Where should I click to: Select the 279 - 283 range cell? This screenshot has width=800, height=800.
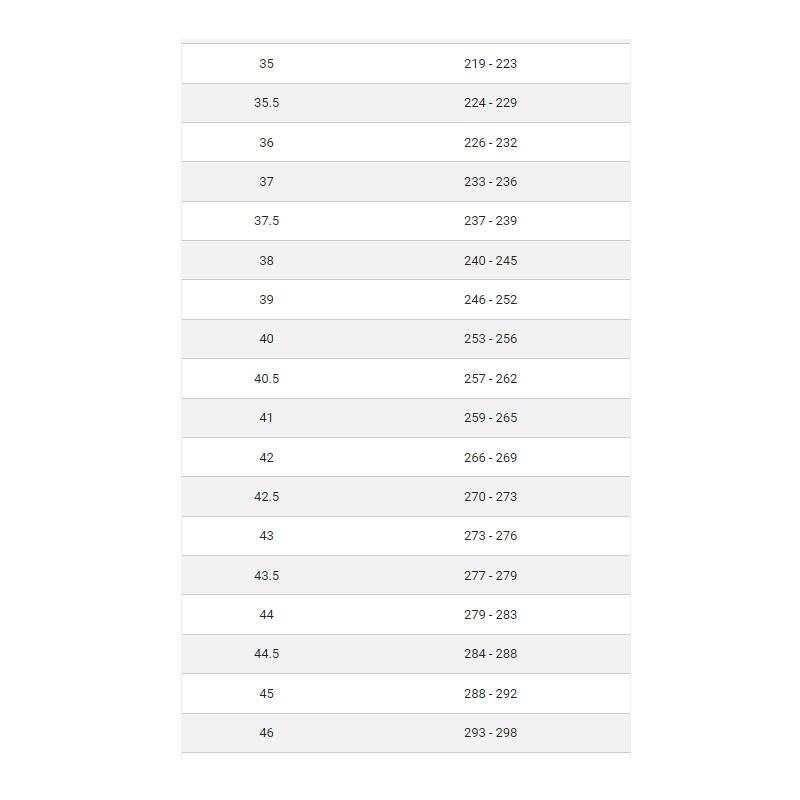[x=490, y=615]
